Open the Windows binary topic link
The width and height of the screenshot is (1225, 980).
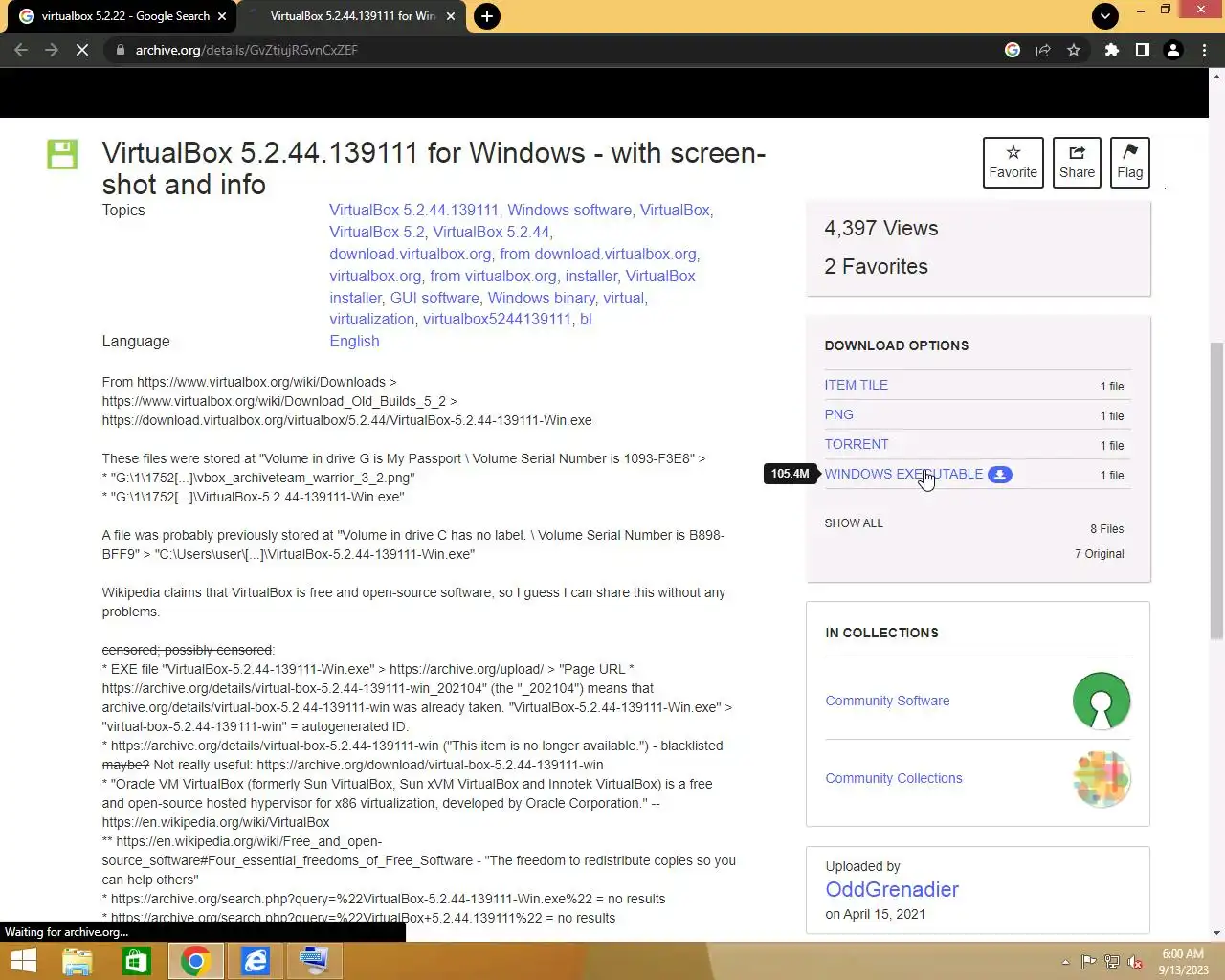542,298
